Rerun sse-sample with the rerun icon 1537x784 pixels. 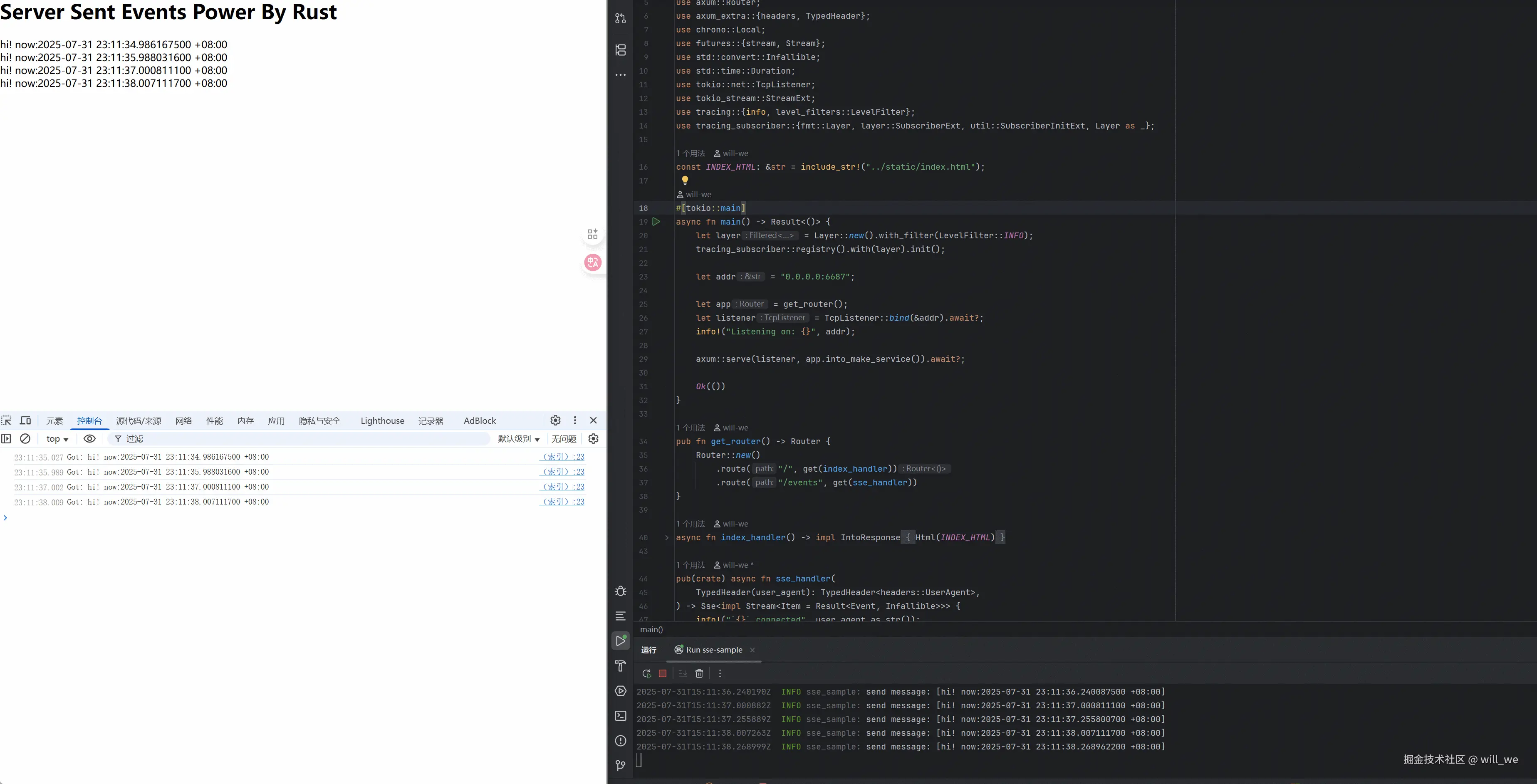coord(646,673)
